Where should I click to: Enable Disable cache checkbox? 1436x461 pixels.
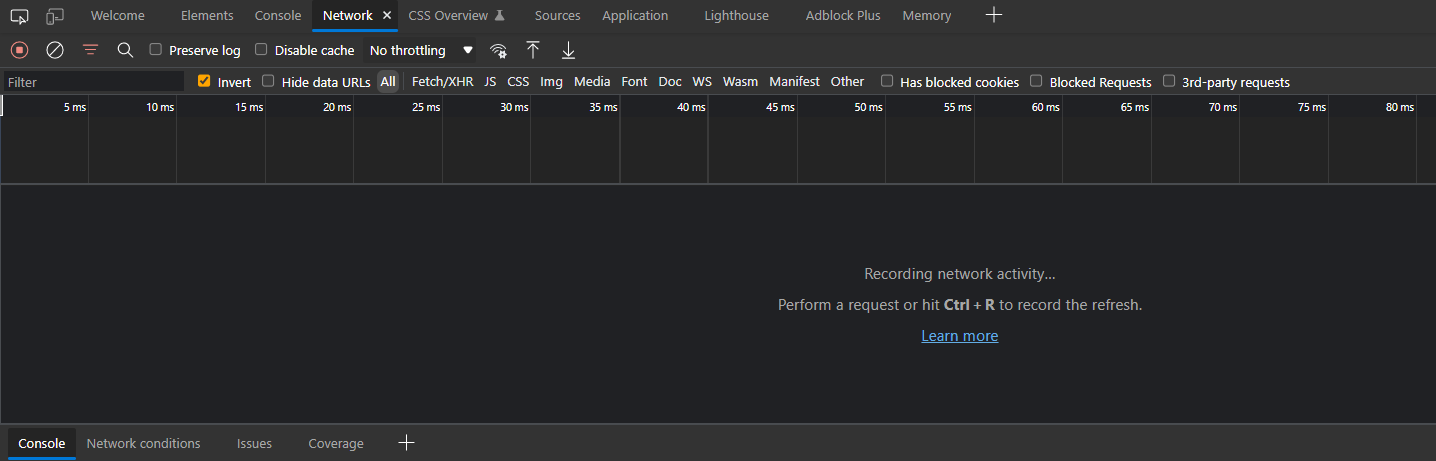[x=261, y=49]
